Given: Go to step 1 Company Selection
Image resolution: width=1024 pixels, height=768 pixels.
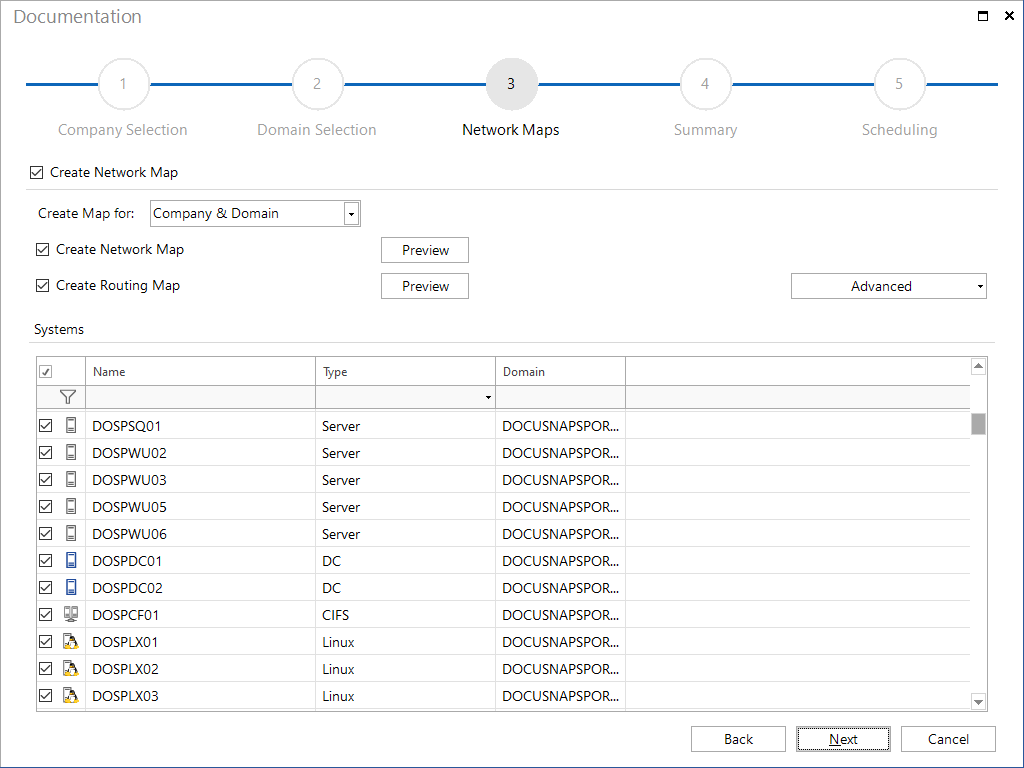Looking at the screenshot, I should 123,84.
